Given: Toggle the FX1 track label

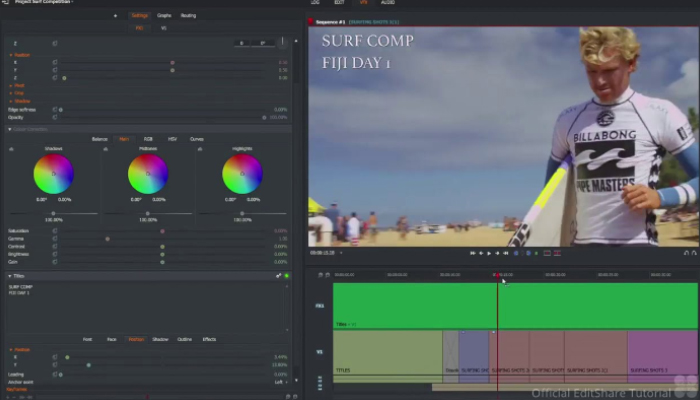Looking at the screenshot, I should [x=320, y=306].
